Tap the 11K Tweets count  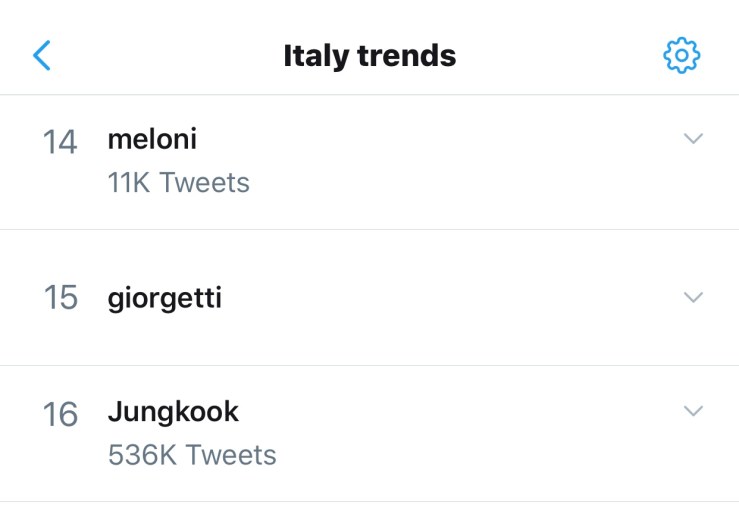(x=178, y=183)
